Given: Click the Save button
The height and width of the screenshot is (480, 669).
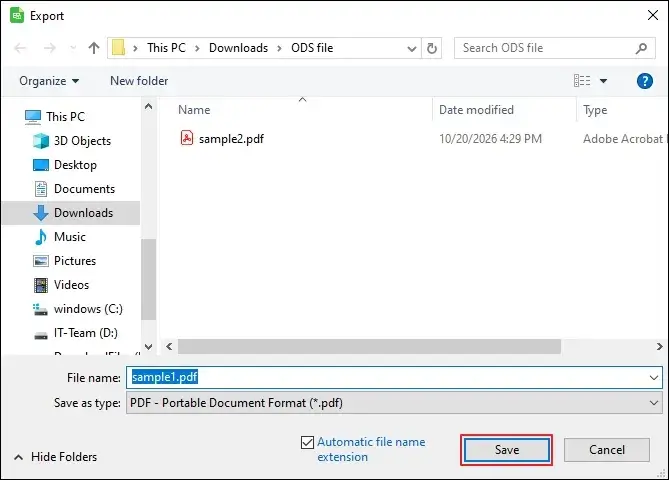Looking at the screenshot, I should [x=506, y=450].
